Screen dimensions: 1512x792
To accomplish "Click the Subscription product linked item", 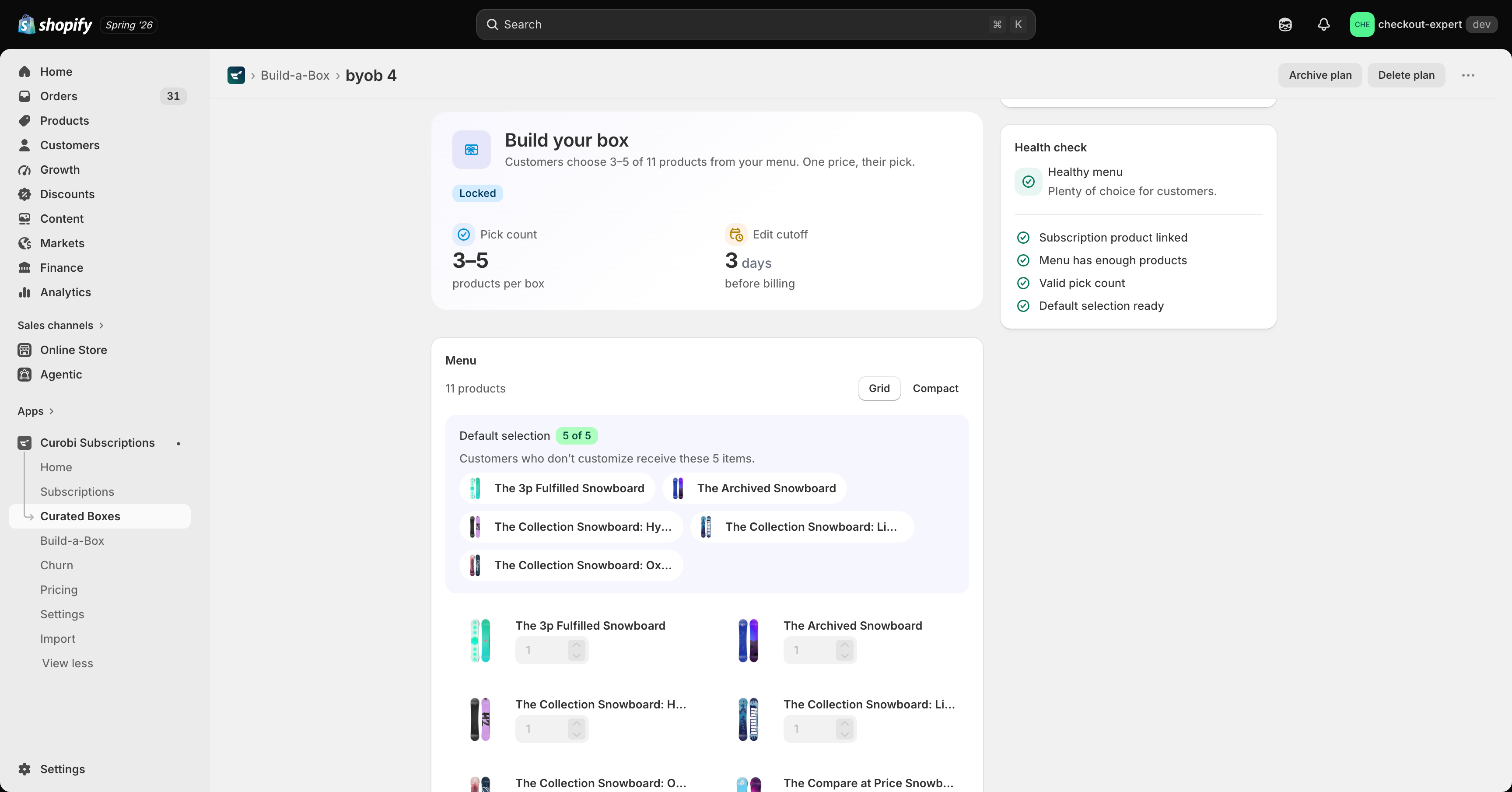I will pos(1102,238).
